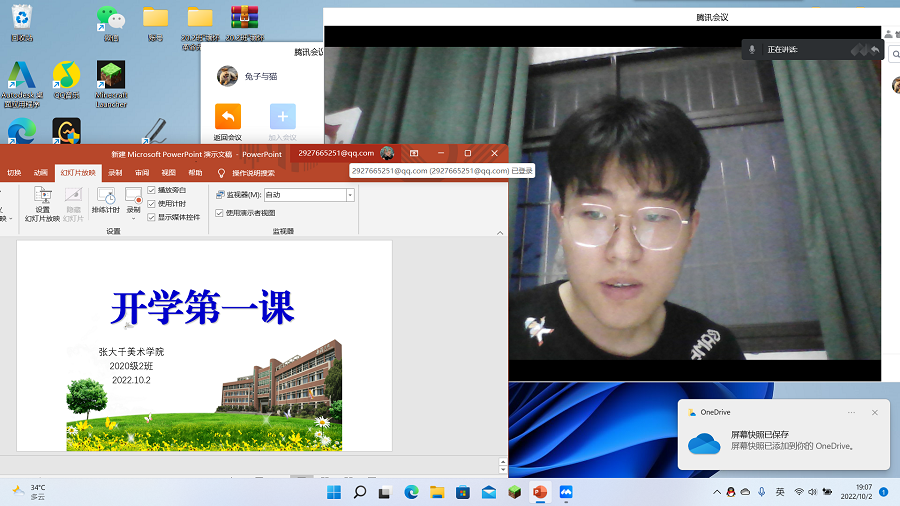Show hidden system tray icons
This screenshot has height=506, width=900.
tap(717, 492)
